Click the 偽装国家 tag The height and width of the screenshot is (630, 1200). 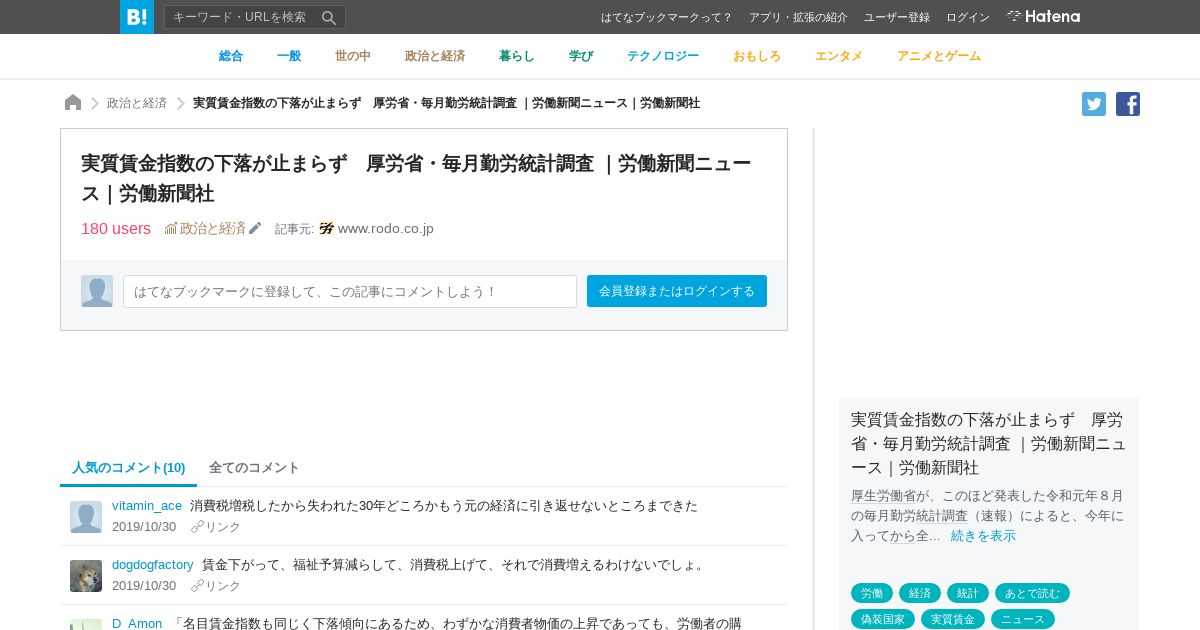[883, 619]
